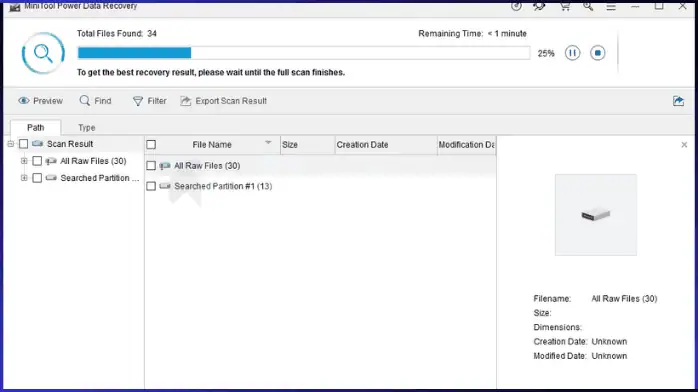
Task: Click the Total Files Found text
Action: point(117,33)
